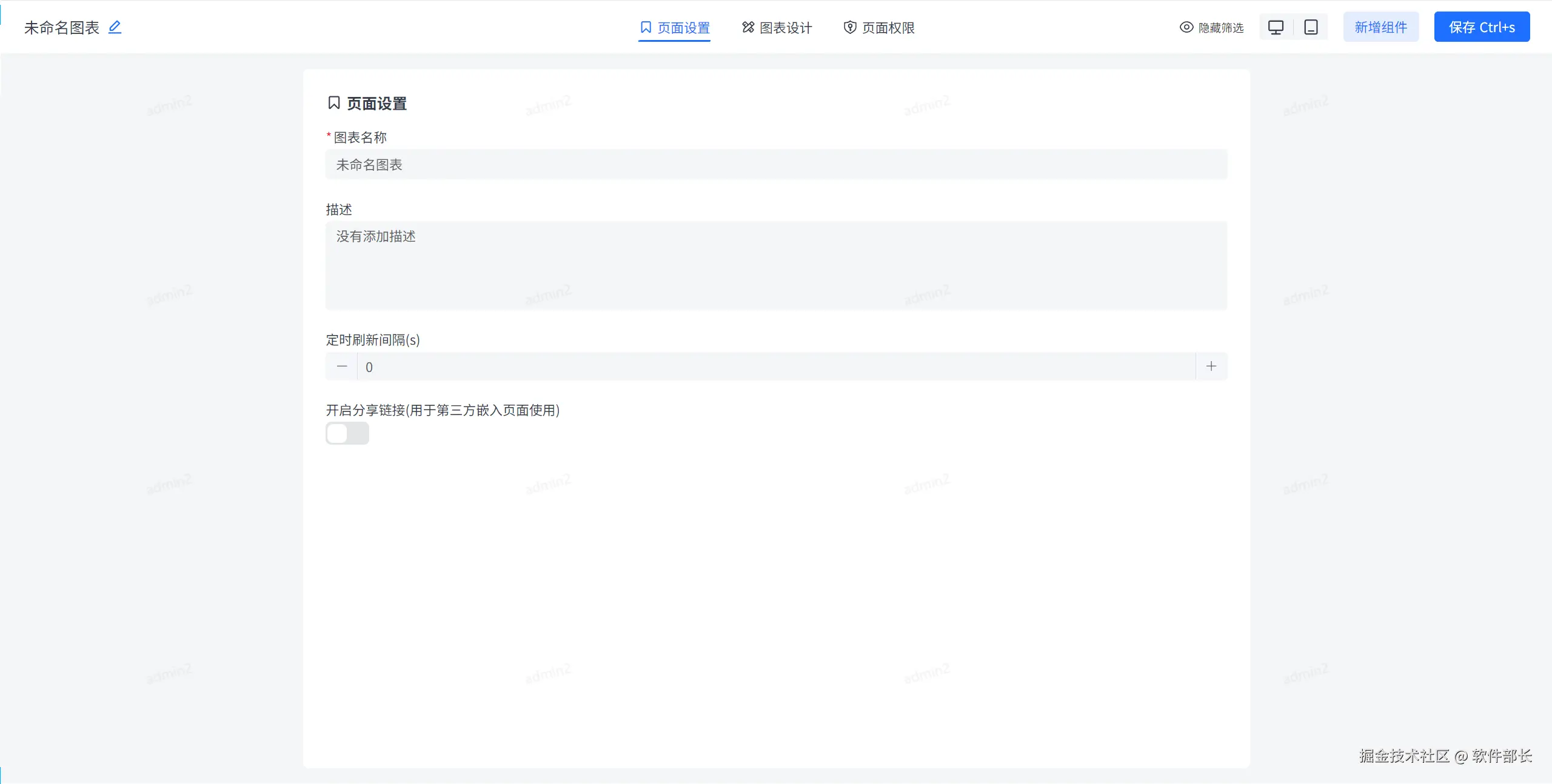Click the pencil edit icon beside chart title
The height and width of the screenshot is (784, 1552).
(x=115, y=27)
